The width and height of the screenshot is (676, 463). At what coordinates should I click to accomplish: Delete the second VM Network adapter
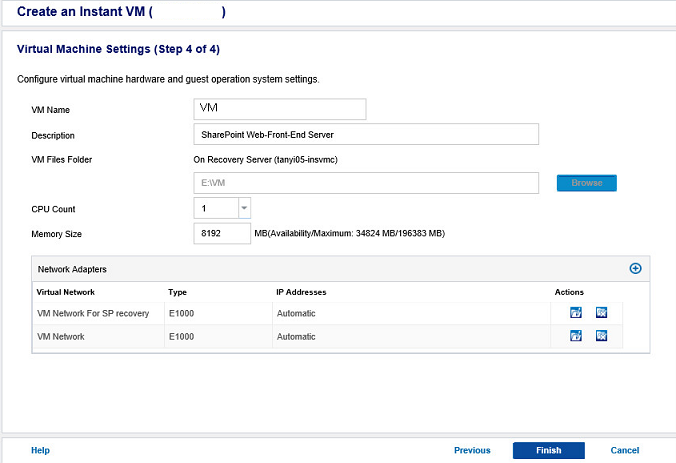click(602, 336)
